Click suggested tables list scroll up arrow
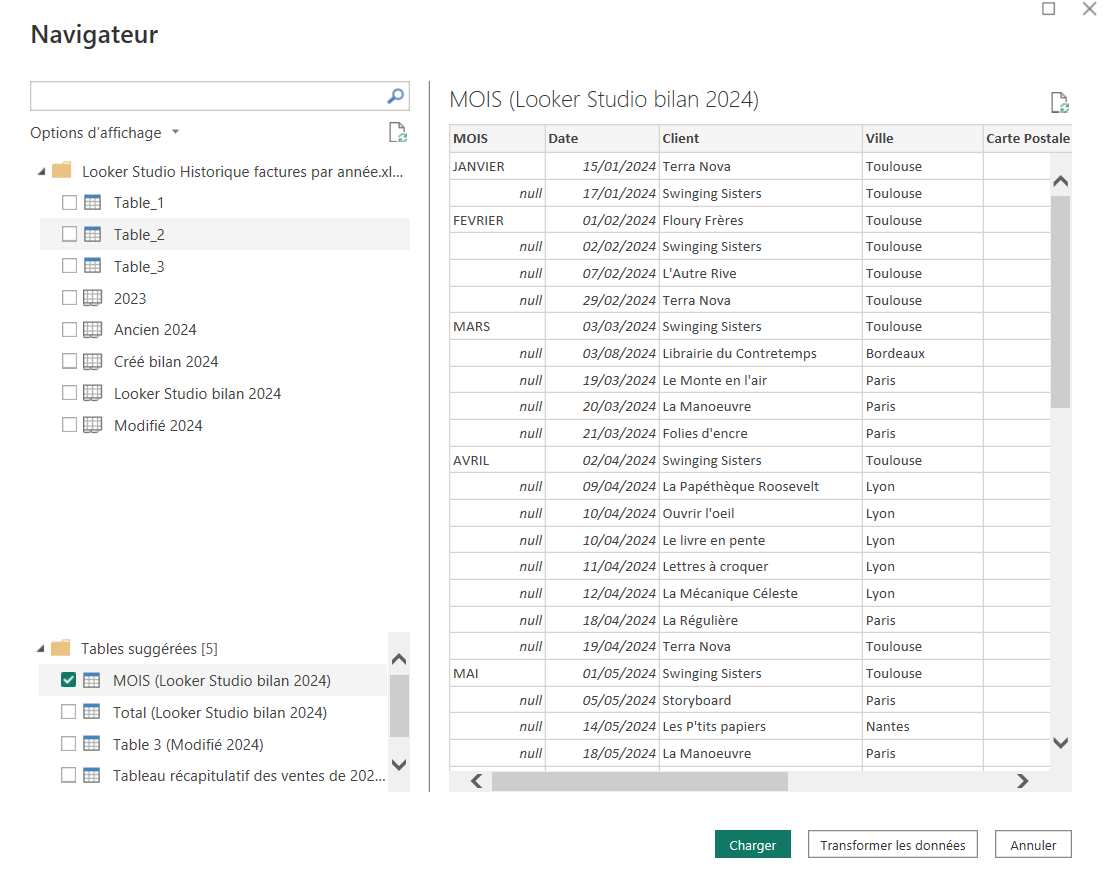The height and width of the screenshot is (874, 1105). click(399, 659)
